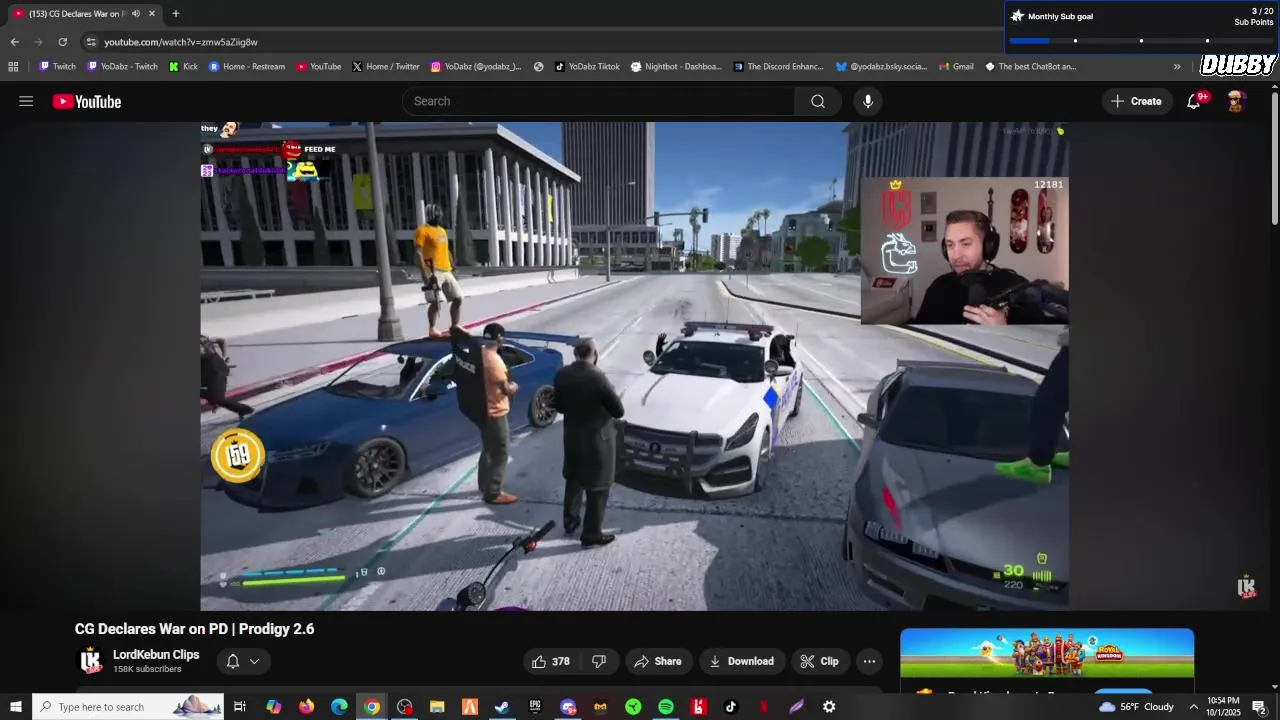The image size is (1280, 720).
Task: Open Steam from the taskbar
Action: [502, 707]
